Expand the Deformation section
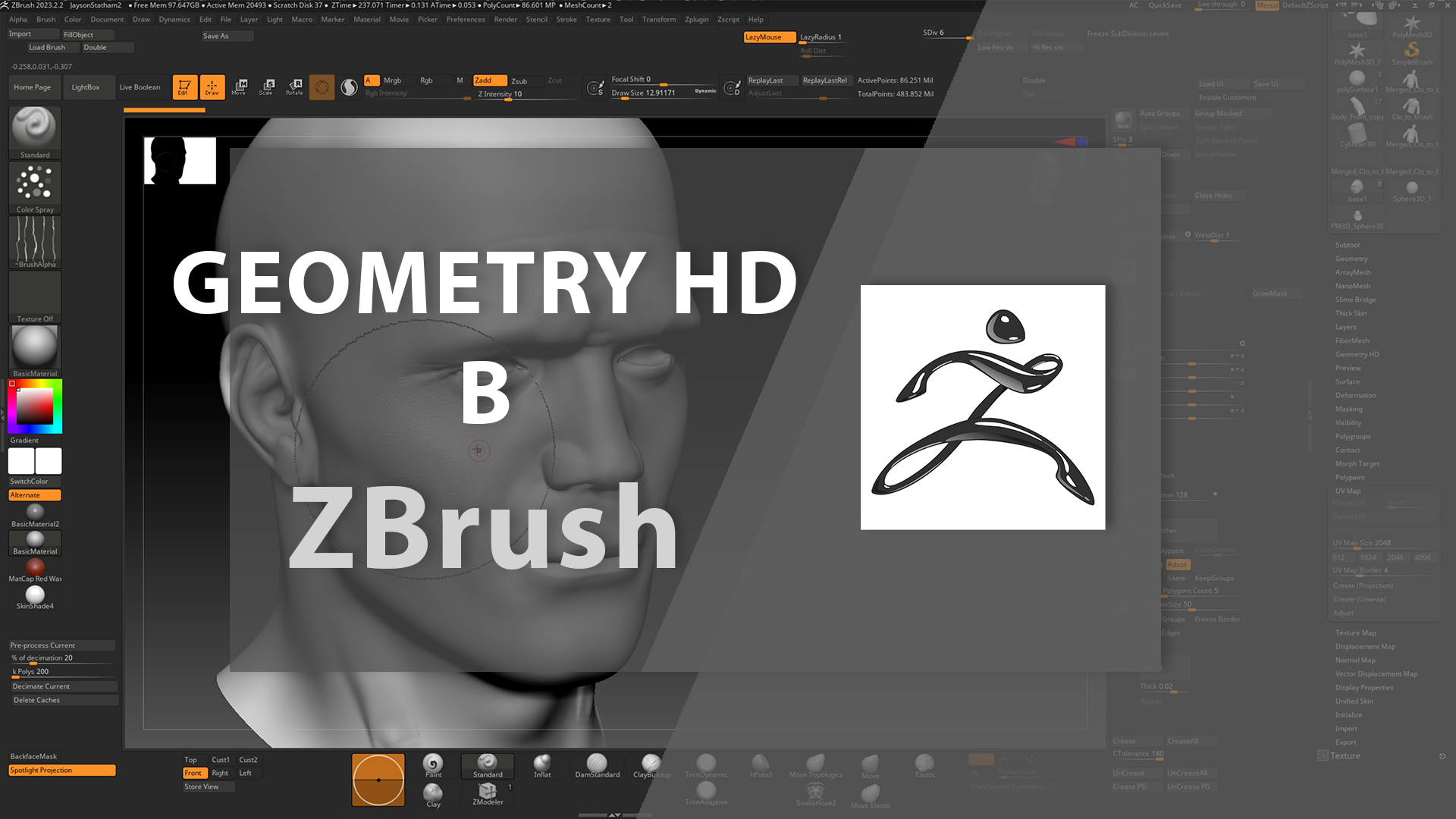The width and height of the screenshot is (1456, 819). pyautogui.click(x=1355, y=395)
